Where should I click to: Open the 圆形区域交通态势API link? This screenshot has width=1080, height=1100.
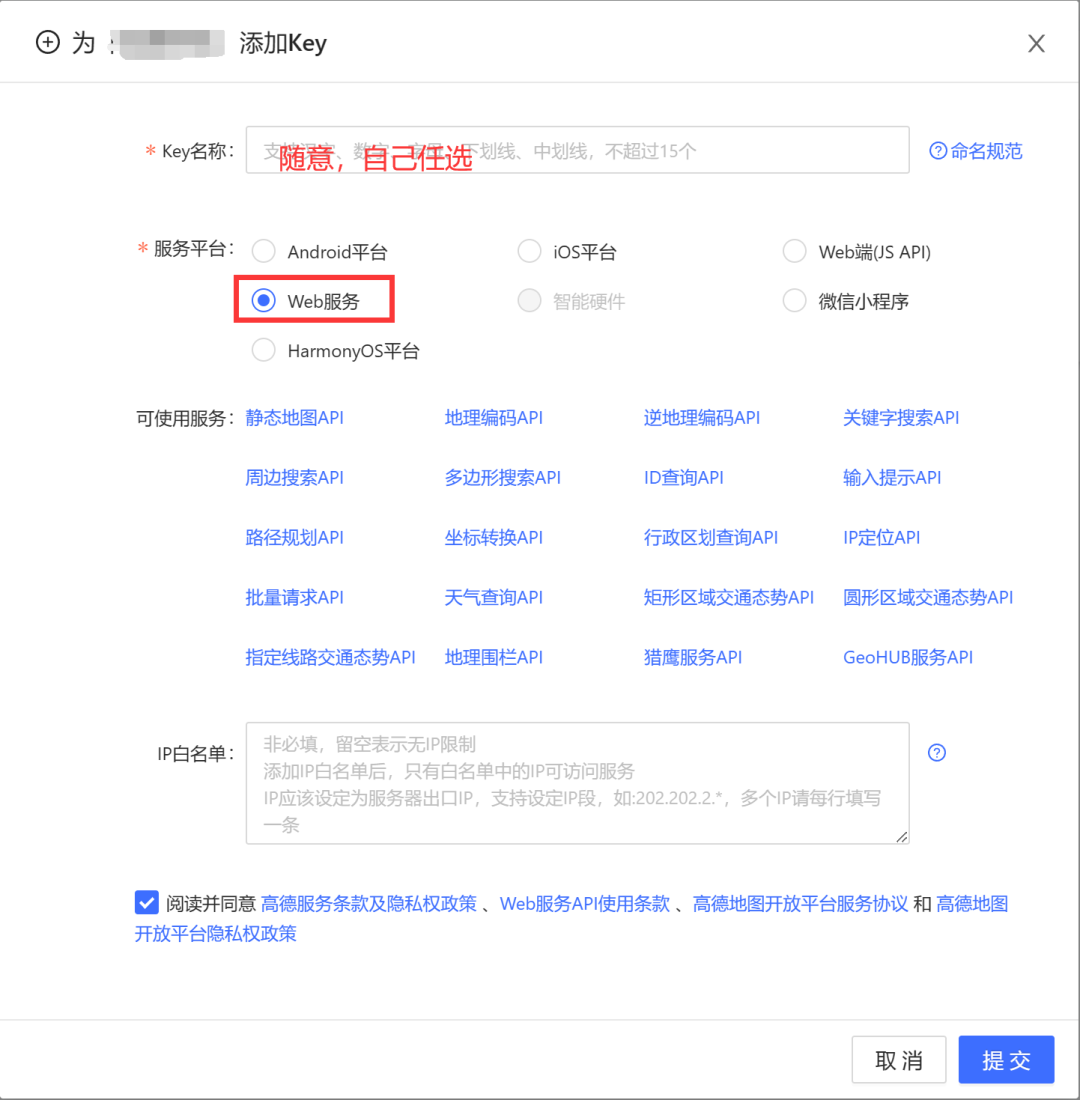coord(928,598)
